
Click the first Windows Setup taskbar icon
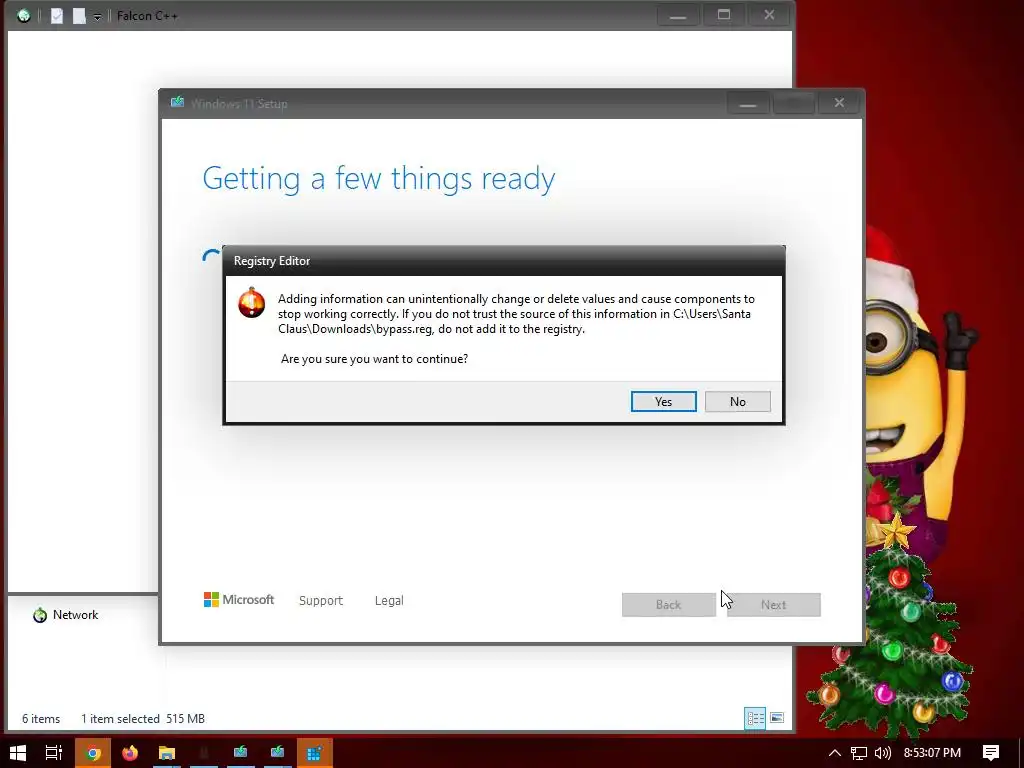(240, 753)
